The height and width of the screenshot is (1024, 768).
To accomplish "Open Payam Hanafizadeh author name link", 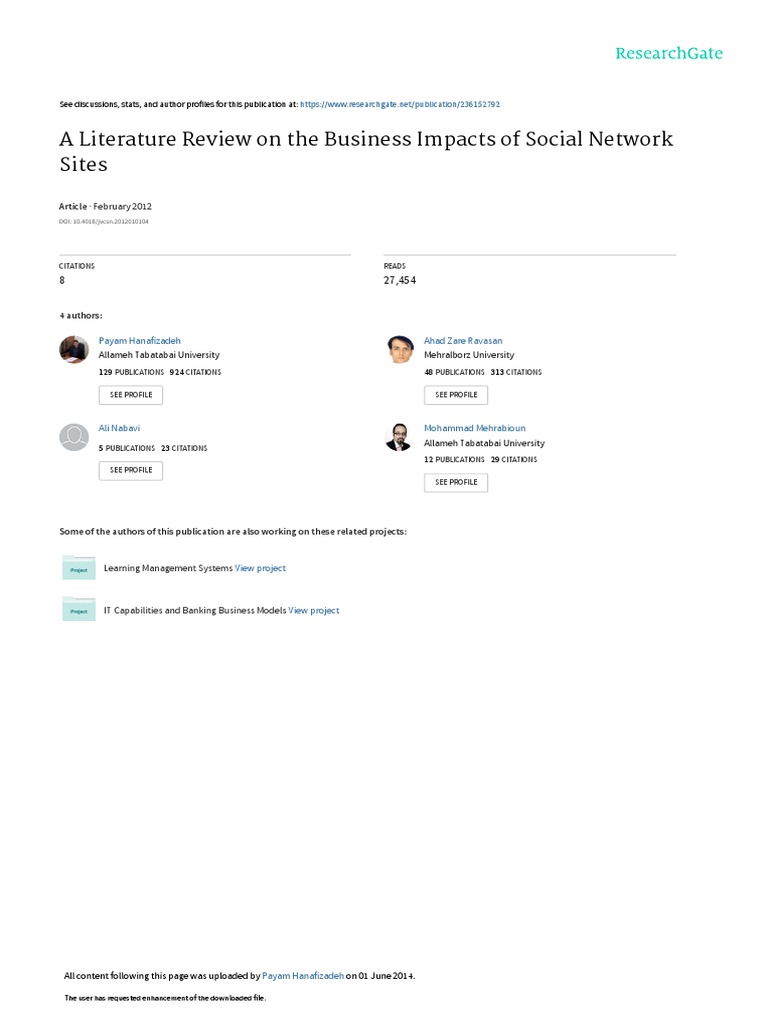I will coord(139,341).
